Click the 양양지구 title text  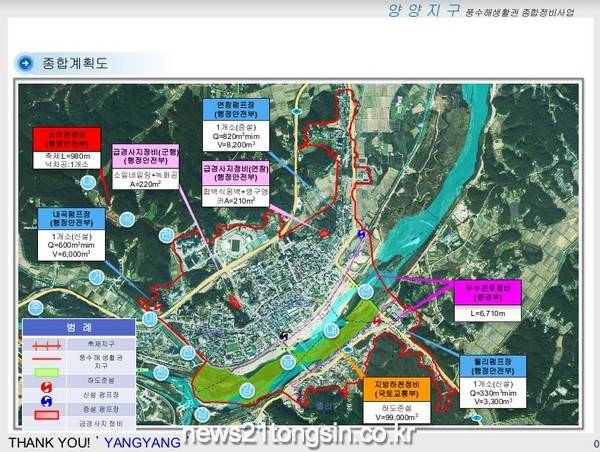point(424,10)
